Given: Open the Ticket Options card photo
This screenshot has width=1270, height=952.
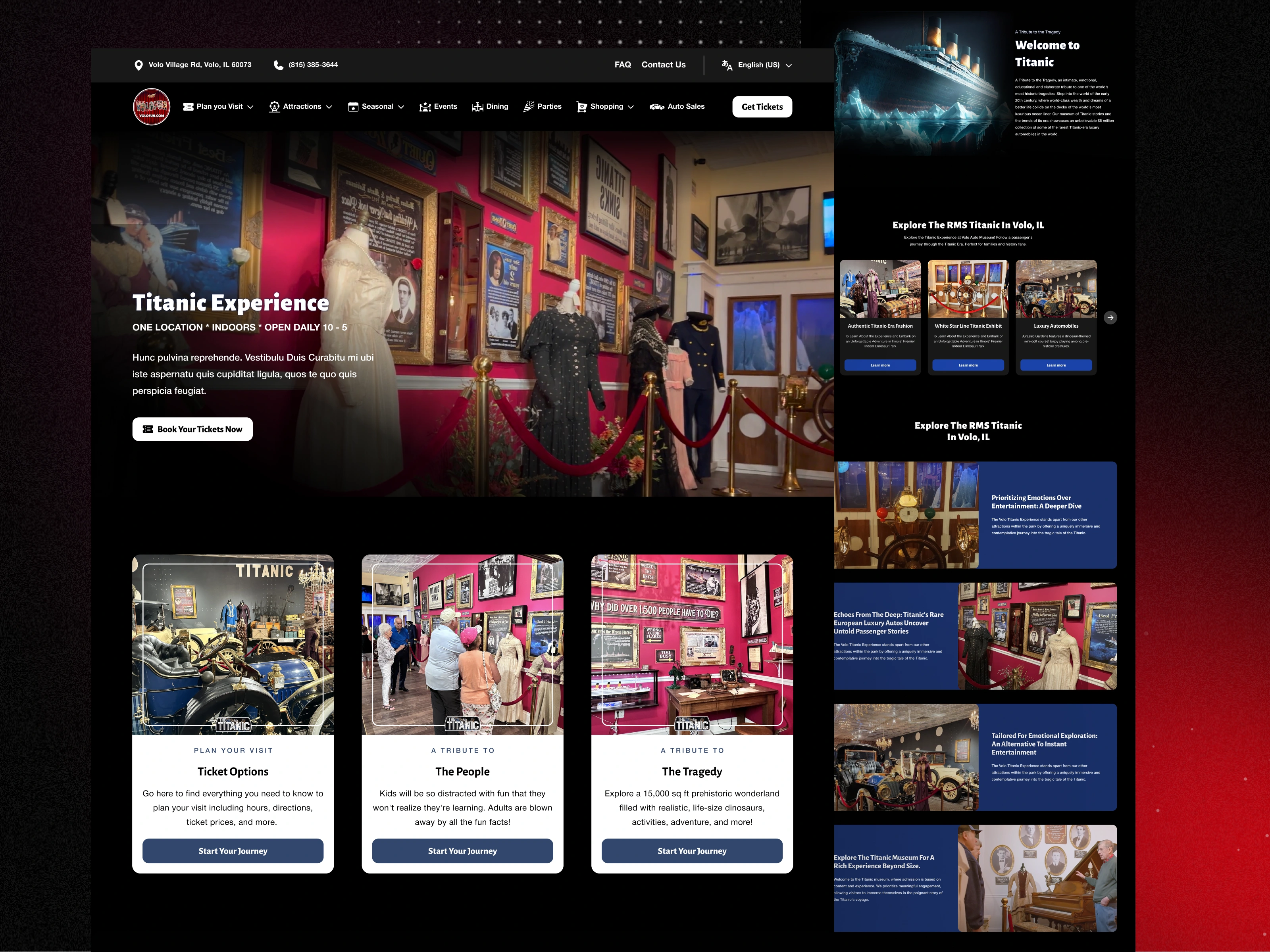Looking at the screenshot, I should (233, 645).
